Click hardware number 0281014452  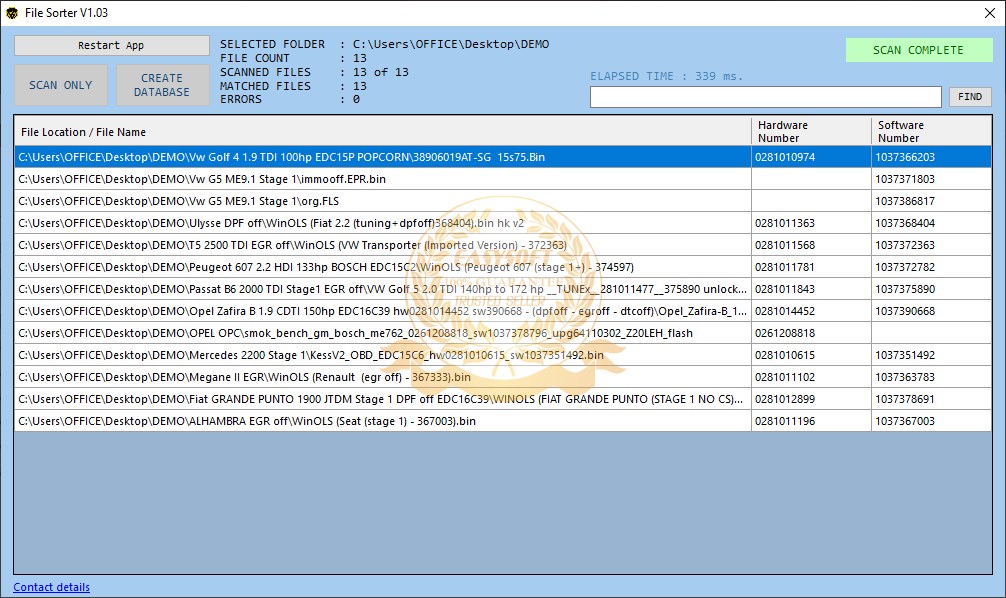click(785, 311)
